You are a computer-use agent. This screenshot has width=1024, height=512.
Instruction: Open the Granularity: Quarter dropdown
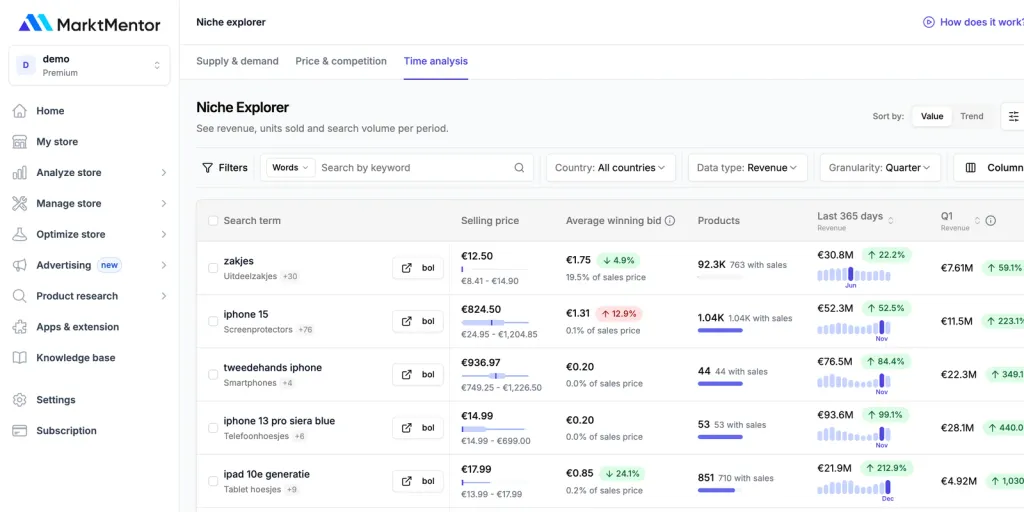(x=880, y=168)
